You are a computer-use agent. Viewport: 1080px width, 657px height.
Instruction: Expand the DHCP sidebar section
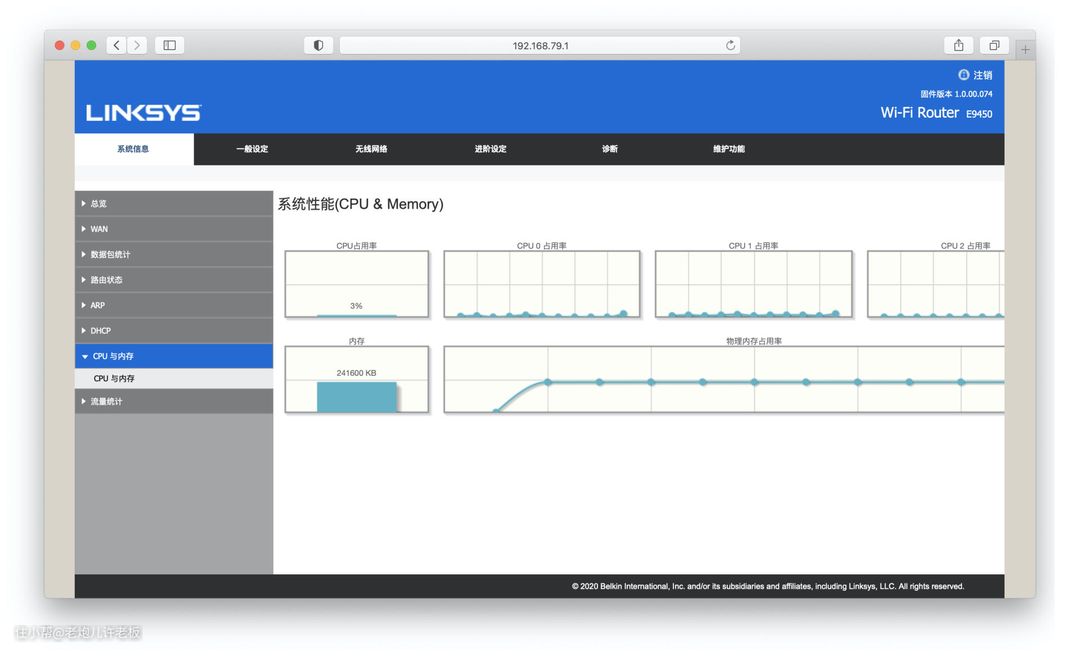[x=173, y=331]
